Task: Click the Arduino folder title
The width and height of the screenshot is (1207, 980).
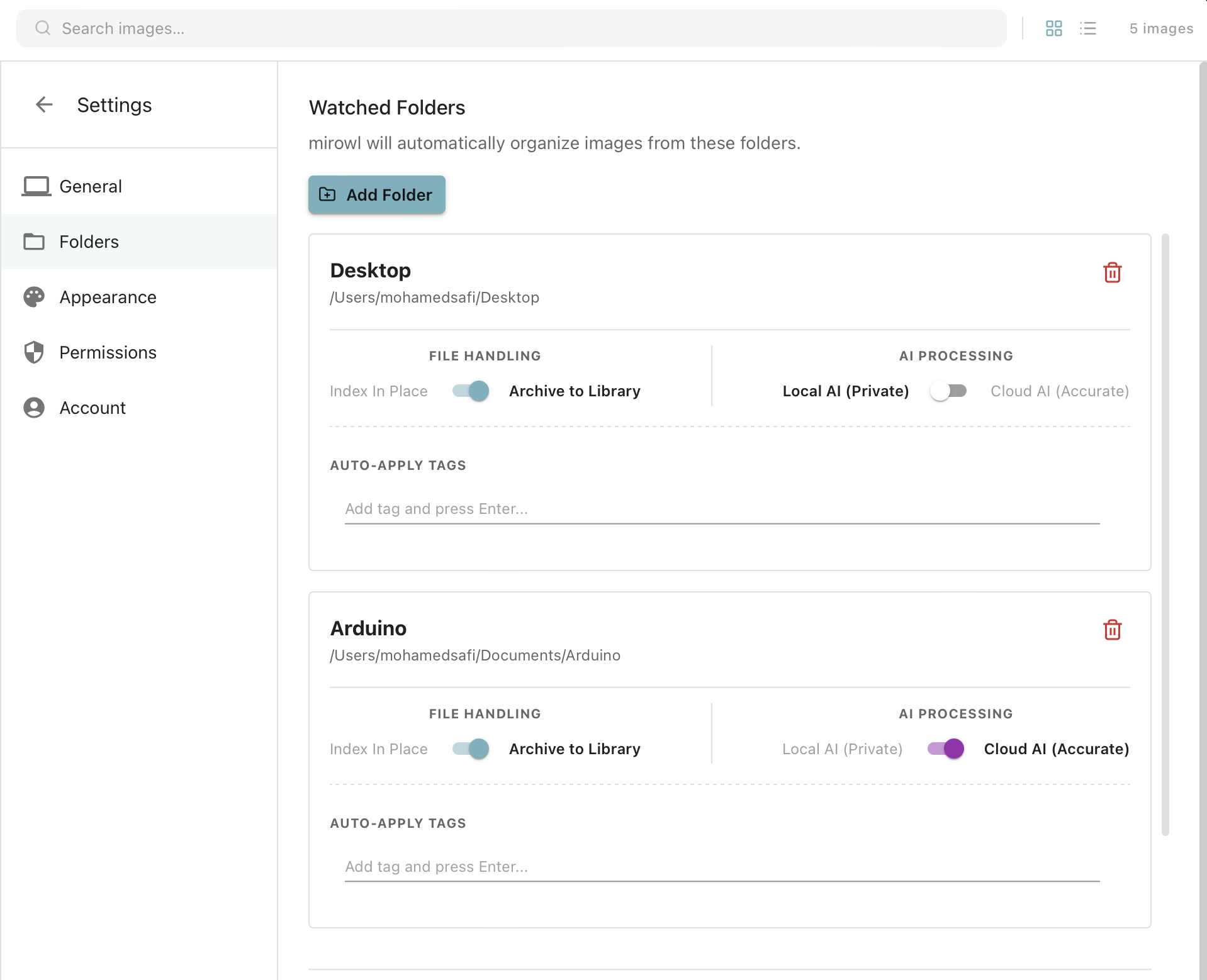Action: pyautogui.click(x=368, y=628)
